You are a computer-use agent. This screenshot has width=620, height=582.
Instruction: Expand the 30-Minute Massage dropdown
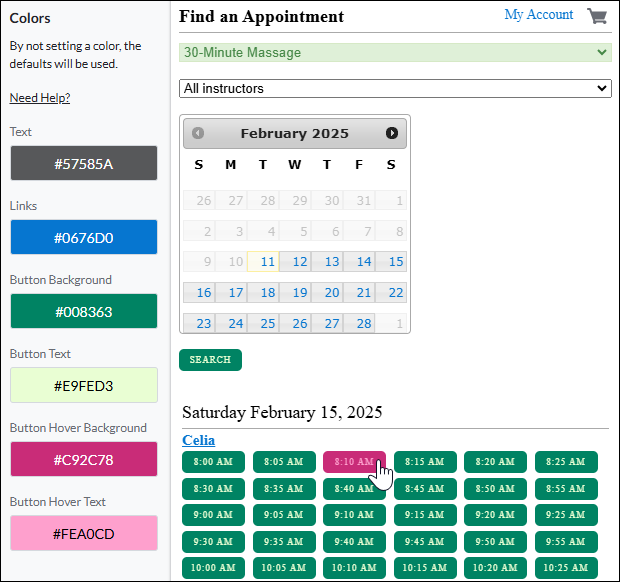(395, 53)
